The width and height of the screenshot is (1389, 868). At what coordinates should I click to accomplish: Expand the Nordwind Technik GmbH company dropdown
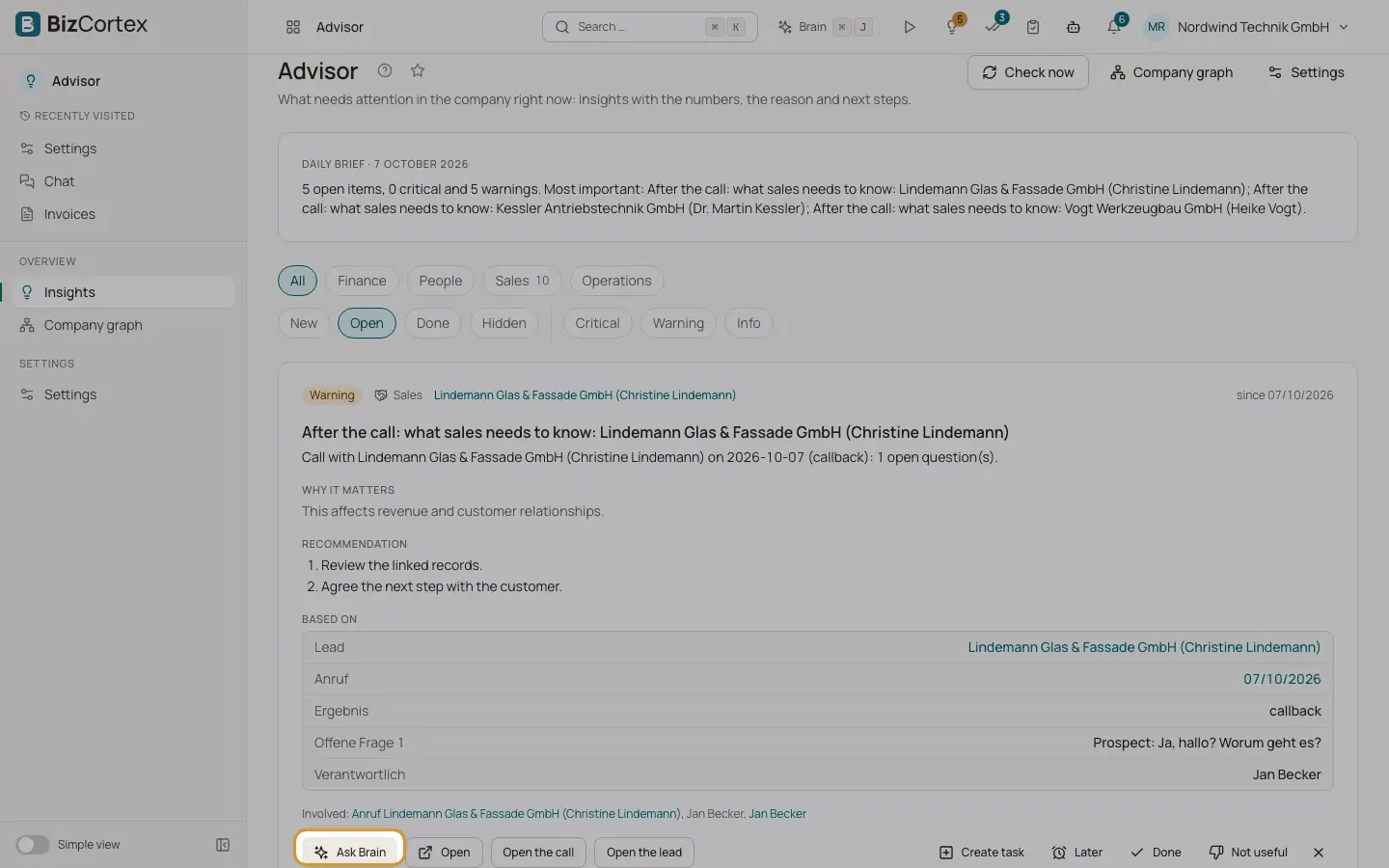[x=1263, y=27]
